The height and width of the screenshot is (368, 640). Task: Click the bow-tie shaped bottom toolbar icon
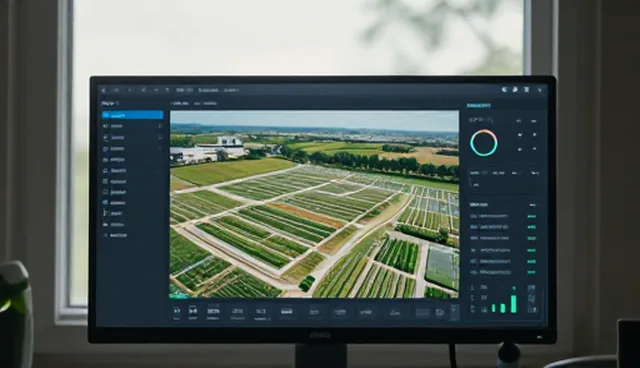click(193, 312)
